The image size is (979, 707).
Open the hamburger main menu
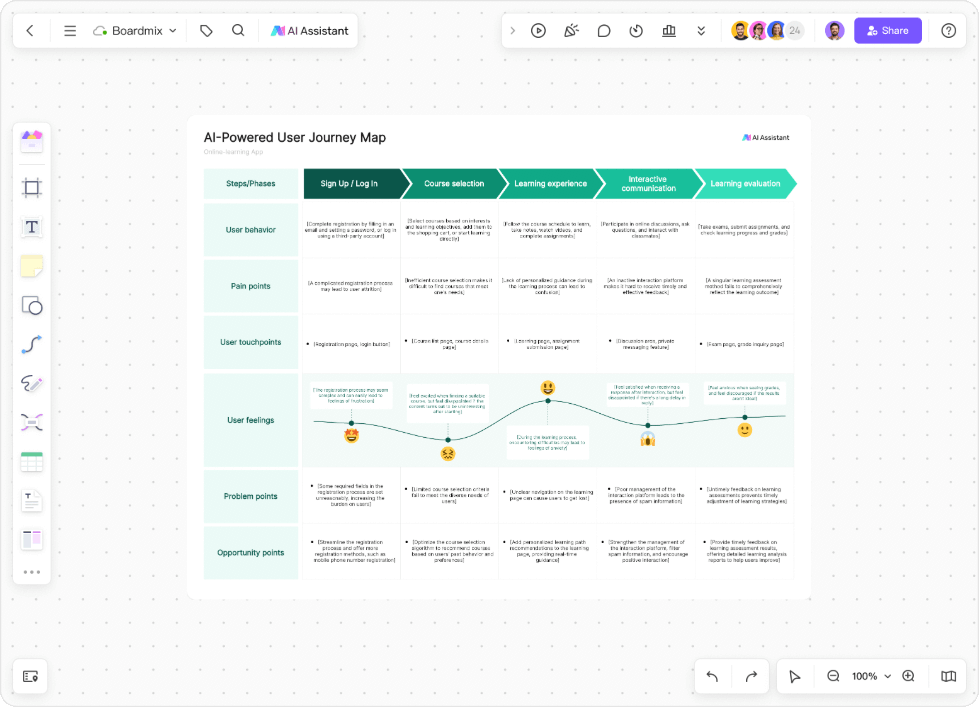(x=70, y=31)
